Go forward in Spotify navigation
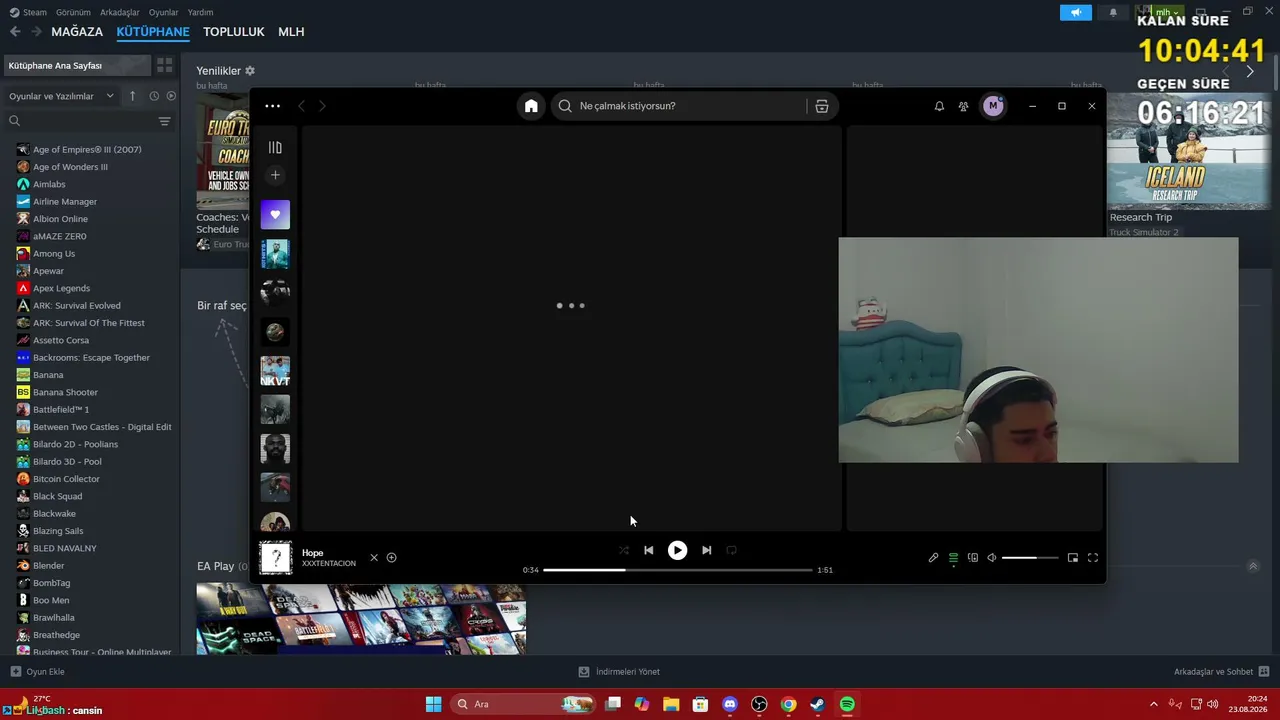The width and height of the screenshot is (1280, 720). point(322,106)
